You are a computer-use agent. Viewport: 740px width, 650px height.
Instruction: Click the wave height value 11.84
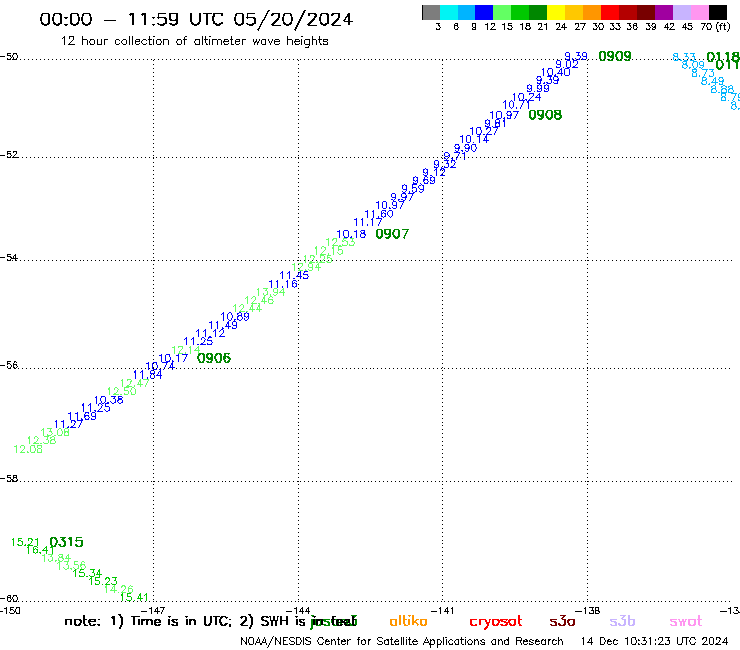(x=147, y=375)
